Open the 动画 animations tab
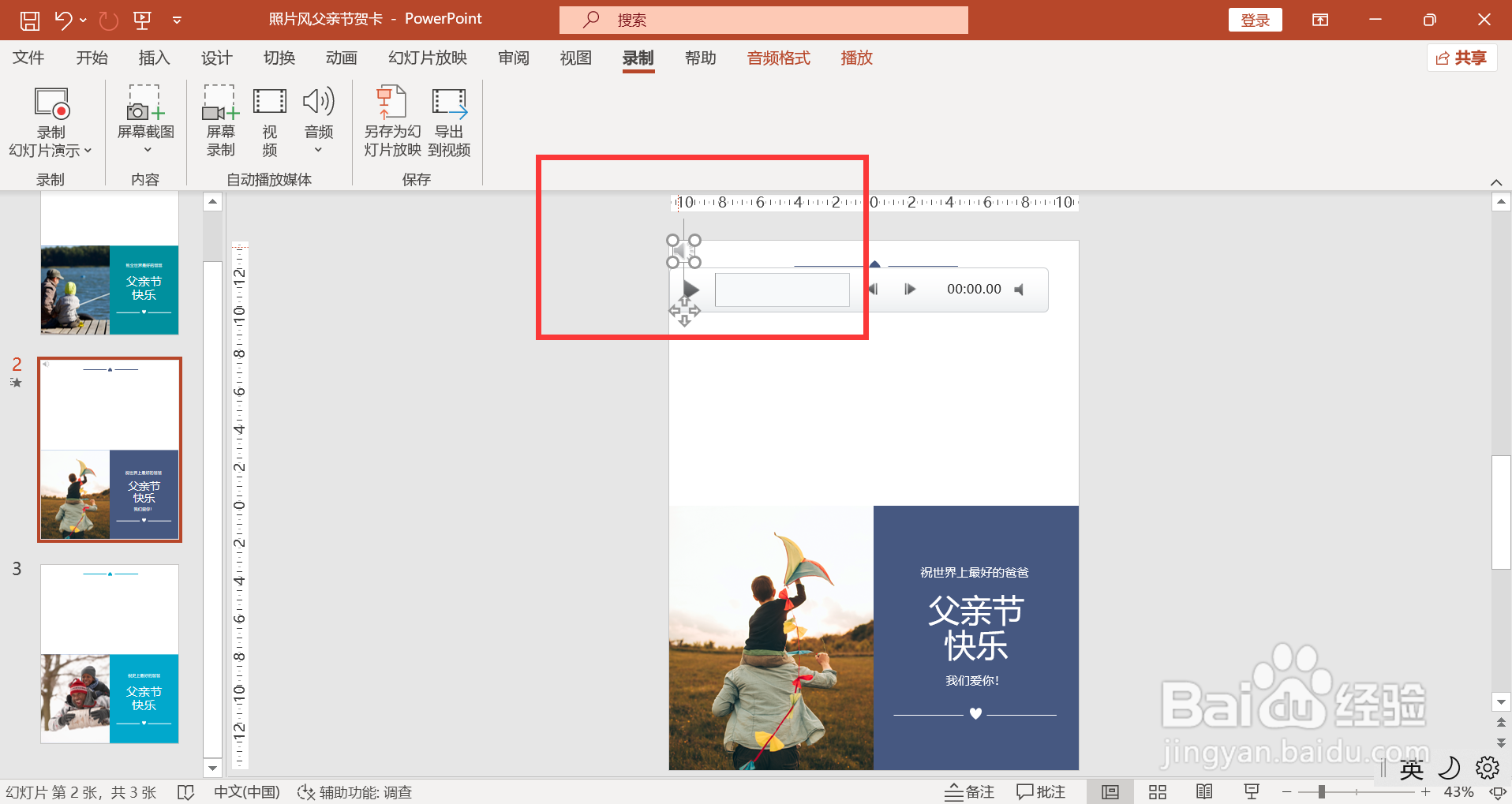1512x804 pixels. click(x=342, y=58)
